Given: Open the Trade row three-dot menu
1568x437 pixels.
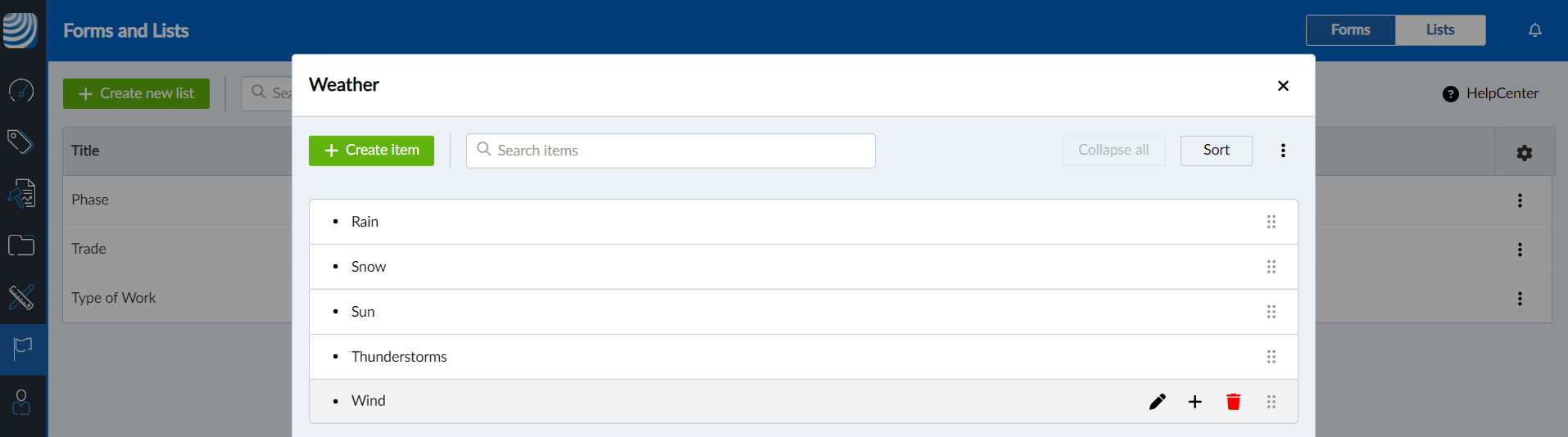Looking at the screenshot, I should (1520, 250).
